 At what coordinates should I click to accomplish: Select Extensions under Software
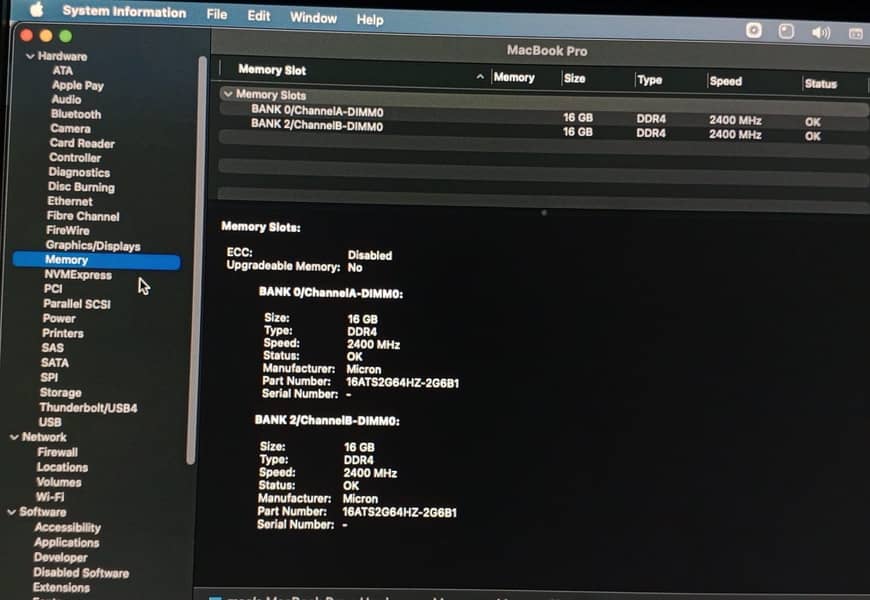click(x=61, y=587)
